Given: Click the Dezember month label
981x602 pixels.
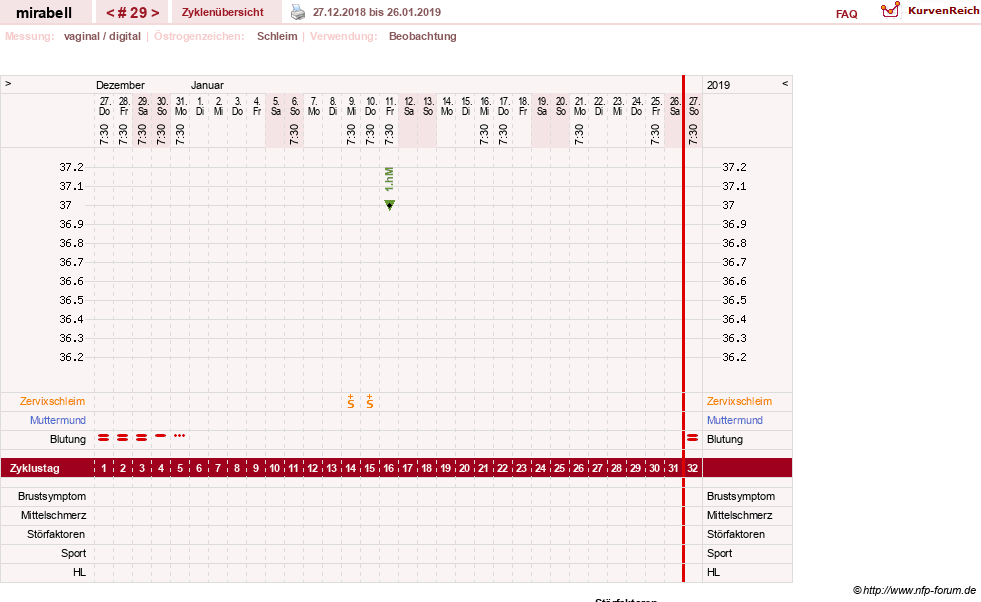Looking at the screenshot, I should (120, 85).
